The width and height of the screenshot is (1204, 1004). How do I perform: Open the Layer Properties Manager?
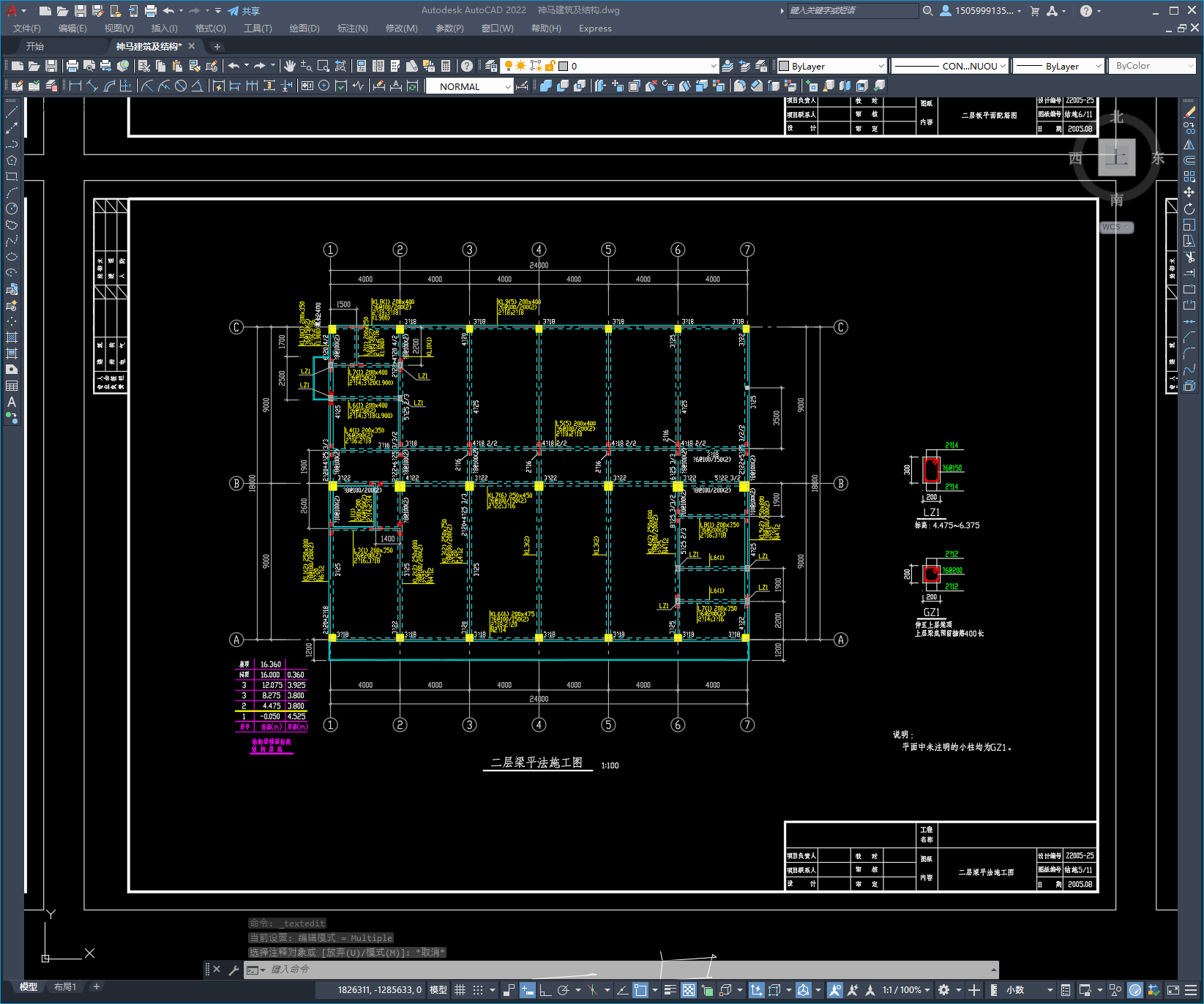pyautogui.click(x=490, y=66)
